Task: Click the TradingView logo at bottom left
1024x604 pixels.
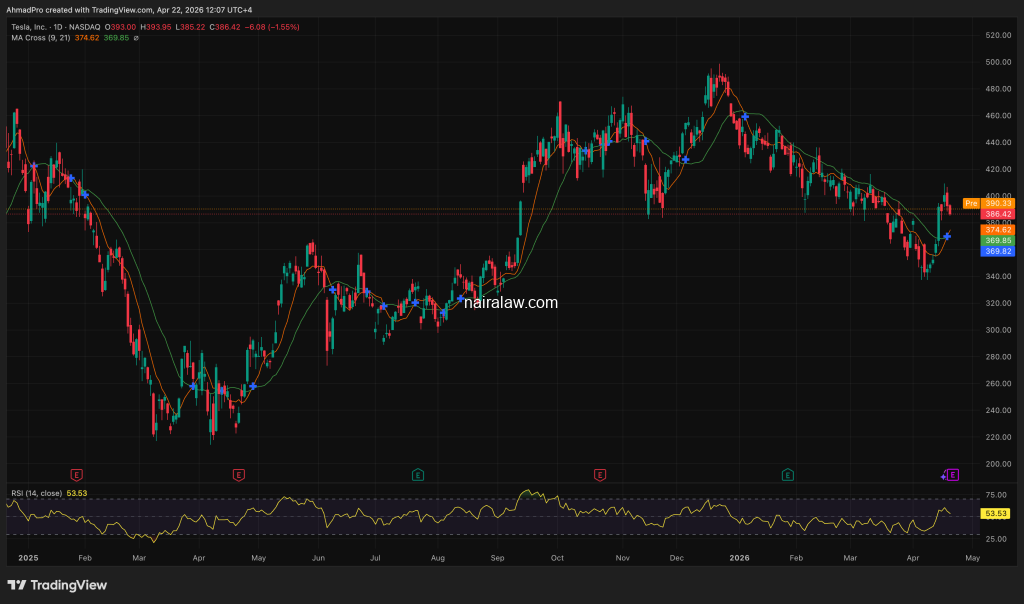Action: pos(58,585)
